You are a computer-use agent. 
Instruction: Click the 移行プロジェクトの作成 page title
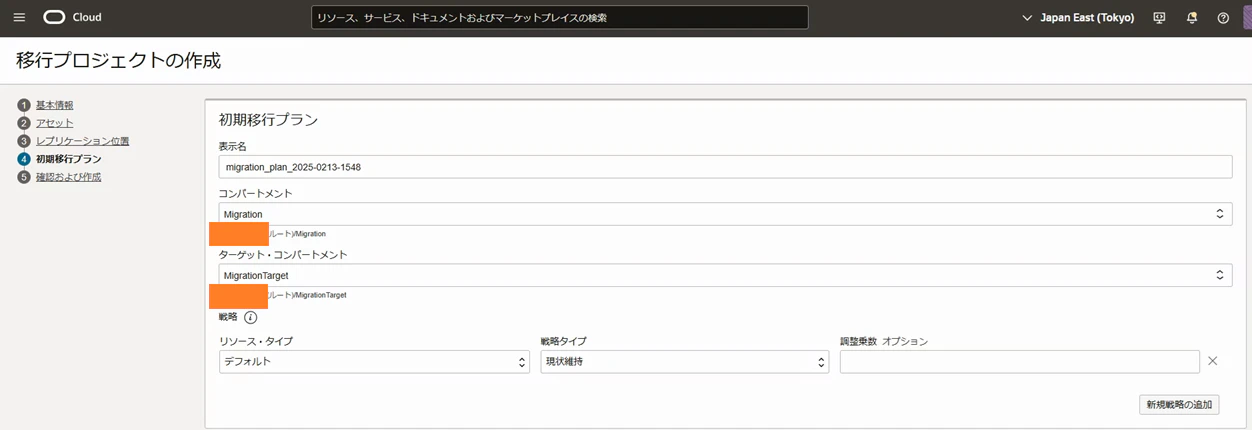tap(119, 60)
